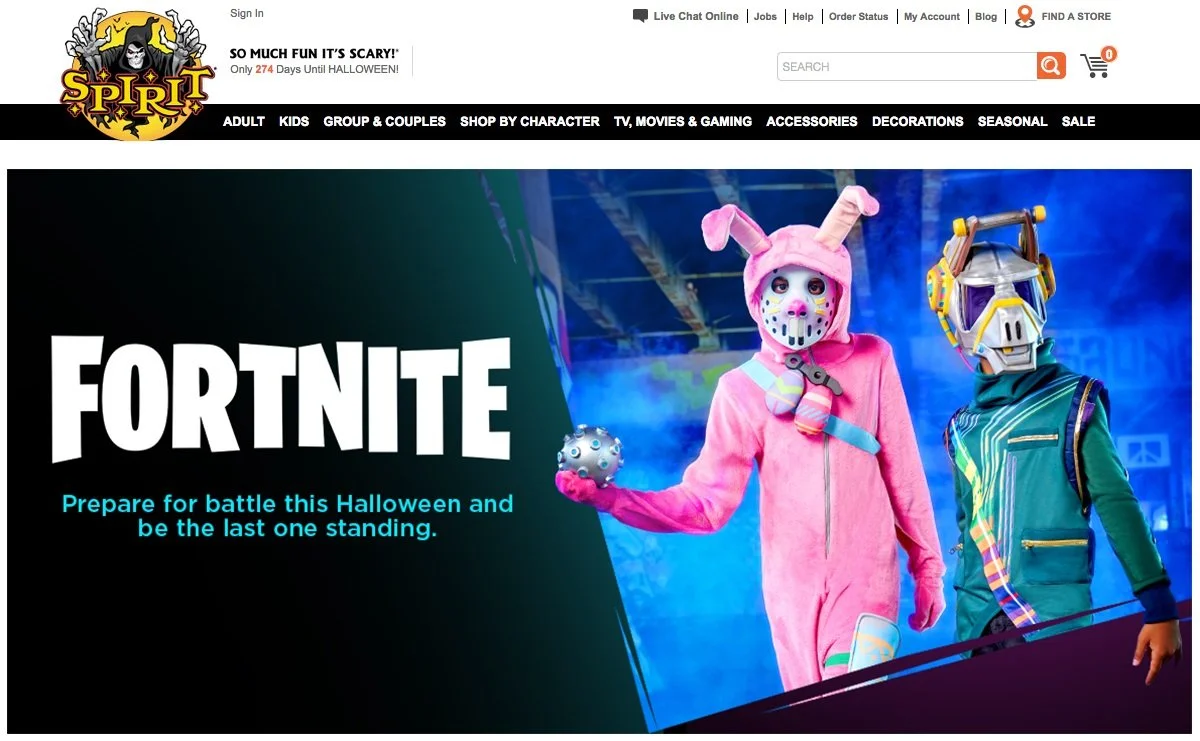1200x741 pixels.
Task: Open the Jobs link
Action: point(765,16)
